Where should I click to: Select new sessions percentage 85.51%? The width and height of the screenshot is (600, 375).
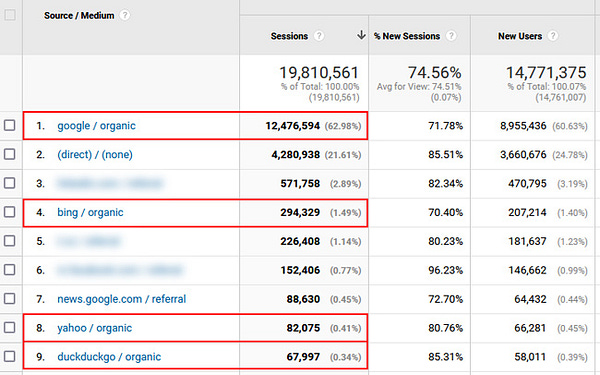click(445, 155)
